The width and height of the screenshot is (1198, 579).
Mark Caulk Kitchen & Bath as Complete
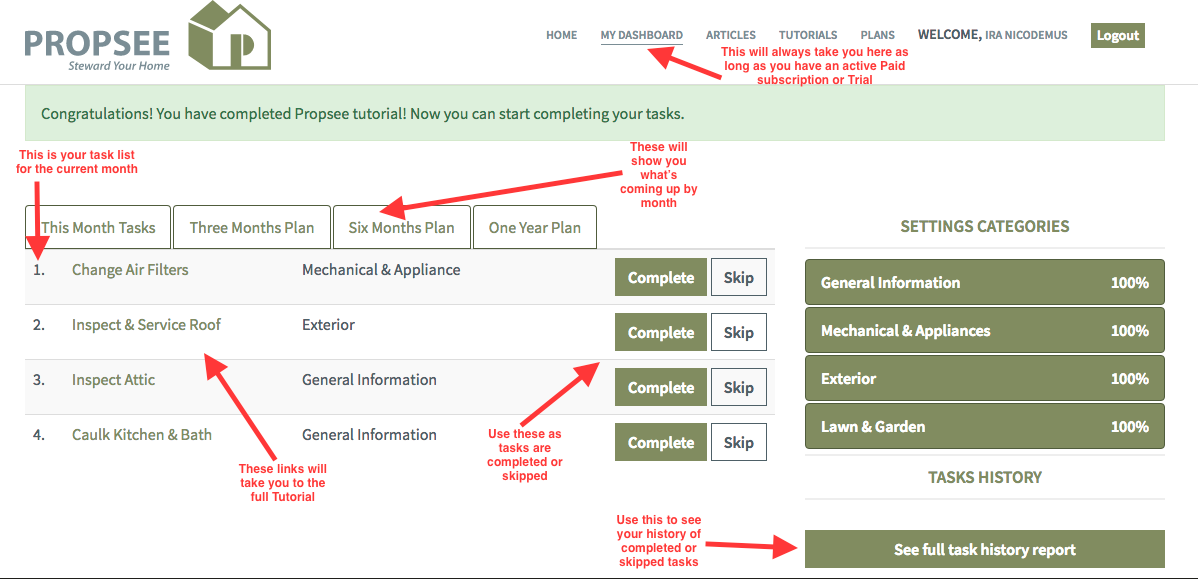point(661,442)
